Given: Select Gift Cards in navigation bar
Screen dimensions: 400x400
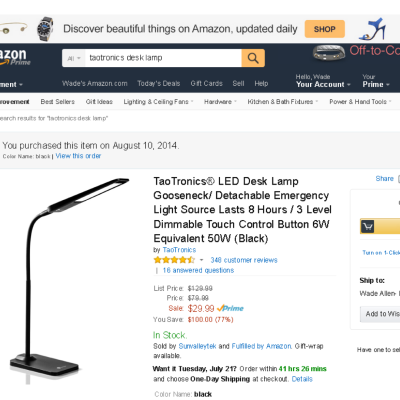Looking at the screenshot, I should pyautogui.click(x=206, y=83).
